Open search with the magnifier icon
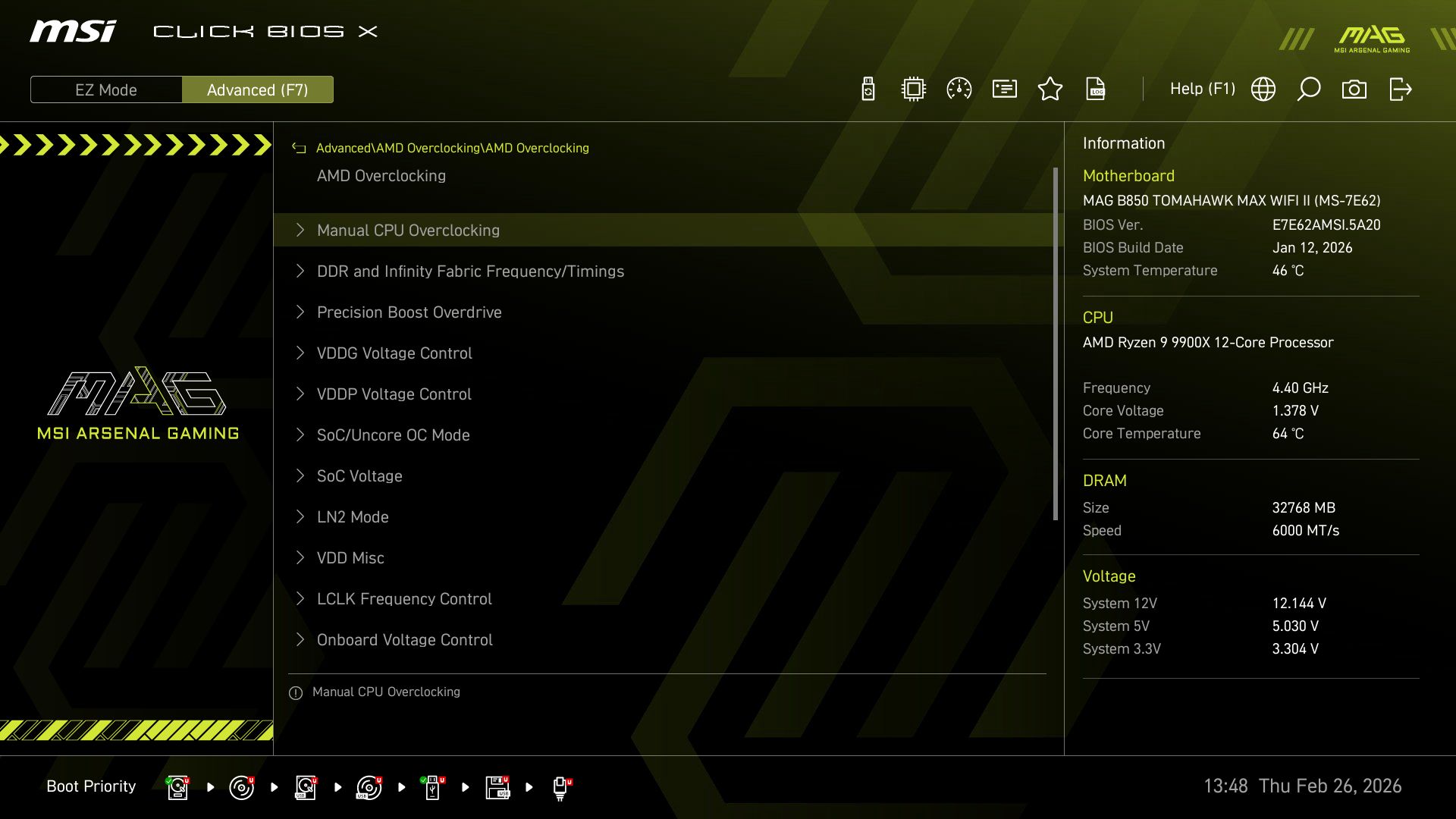 tap(1308, 89)
